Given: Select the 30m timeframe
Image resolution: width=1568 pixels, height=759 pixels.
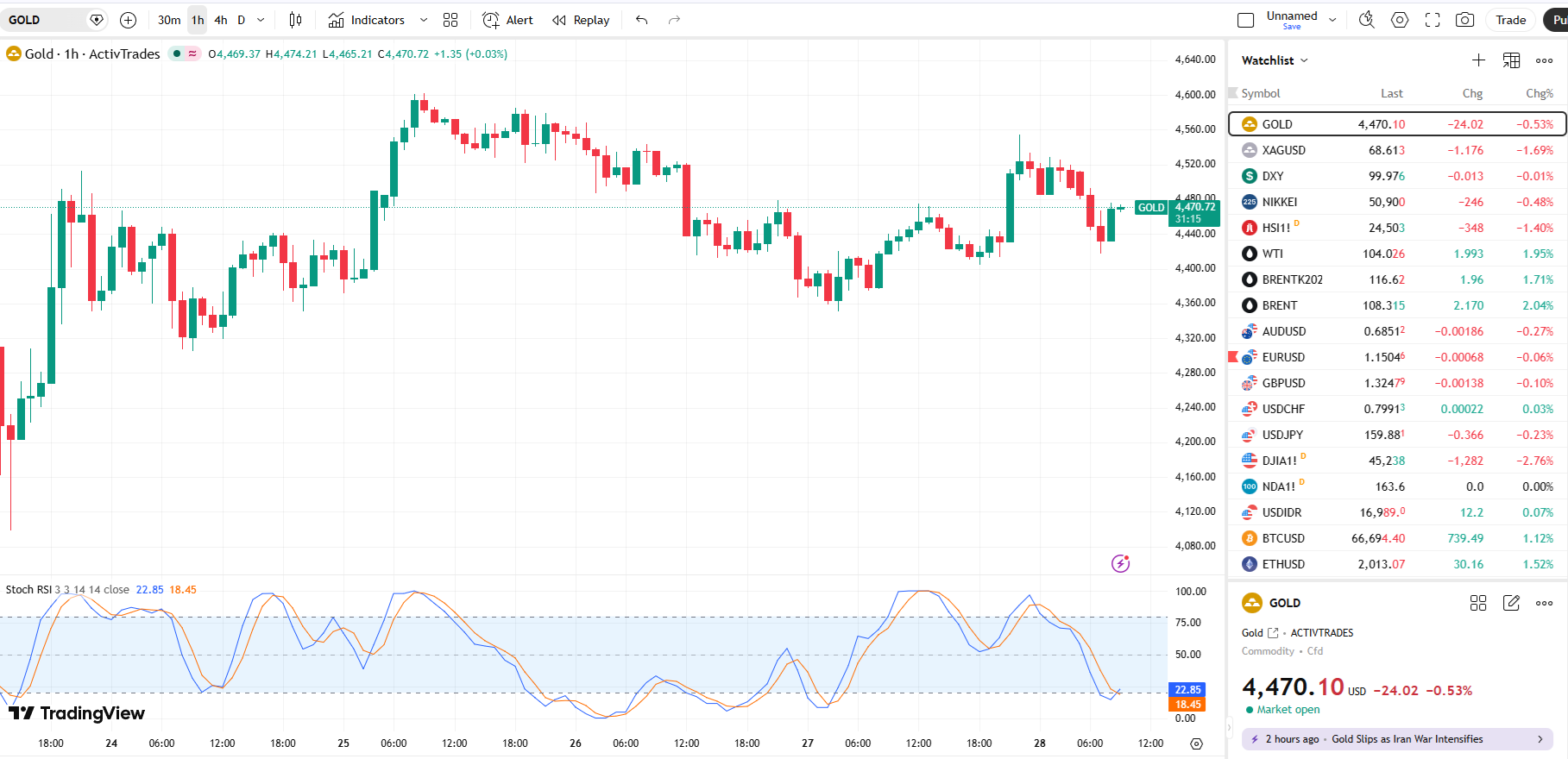Looking at the screenshot, I should 169,20.
